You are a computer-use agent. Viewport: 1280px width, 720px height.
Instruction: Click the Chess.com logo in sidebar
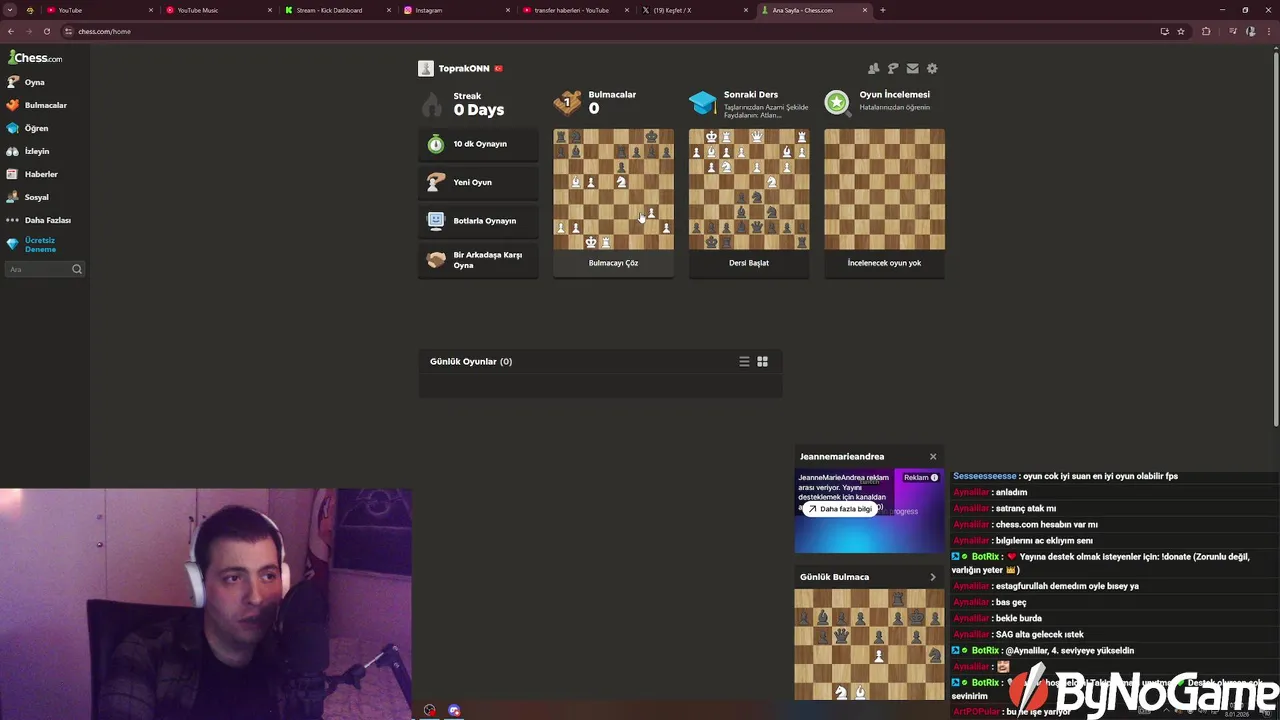[x=35, y=57]
